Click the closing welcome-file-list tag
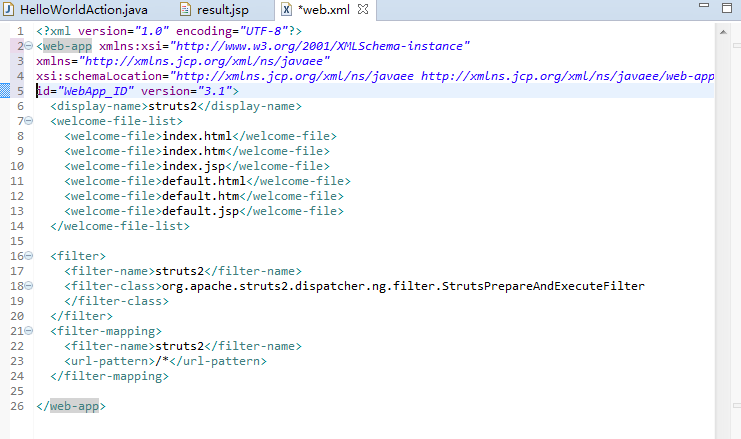 [120, 226]
